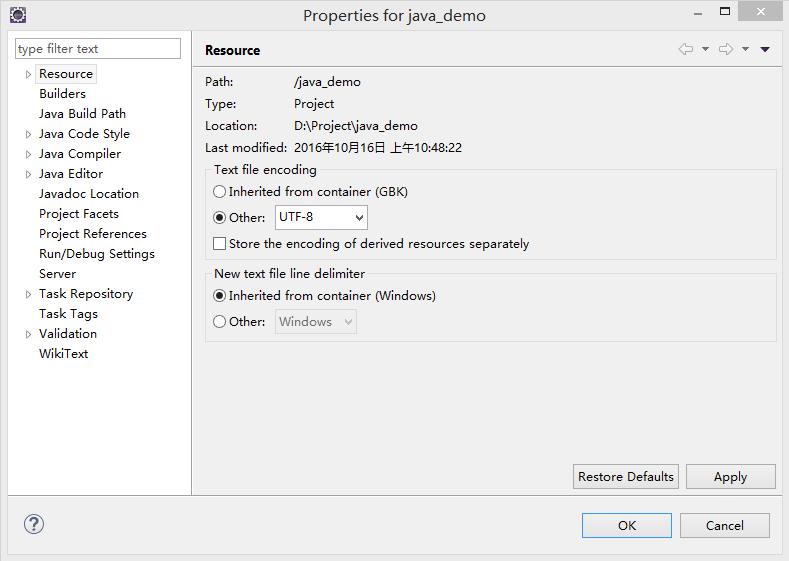
Task: Click into the type filter text field
Action: tap(98, 49)
